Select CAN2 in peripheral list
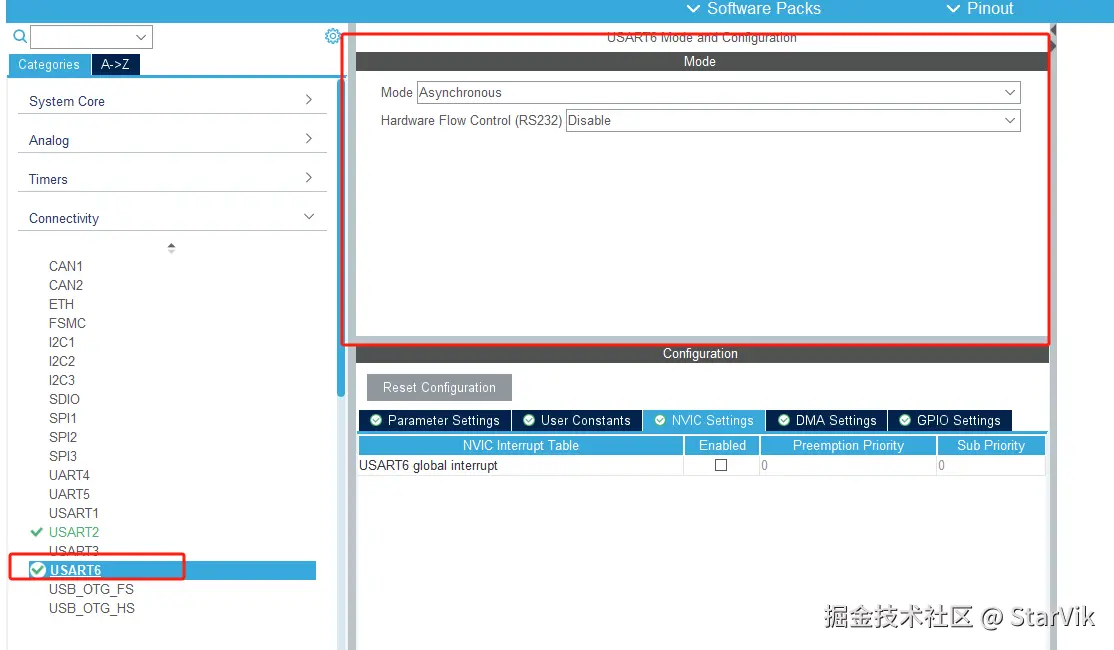Viewport: 1114px width, 650px height. pyautogui.click(x=65, y=285)
